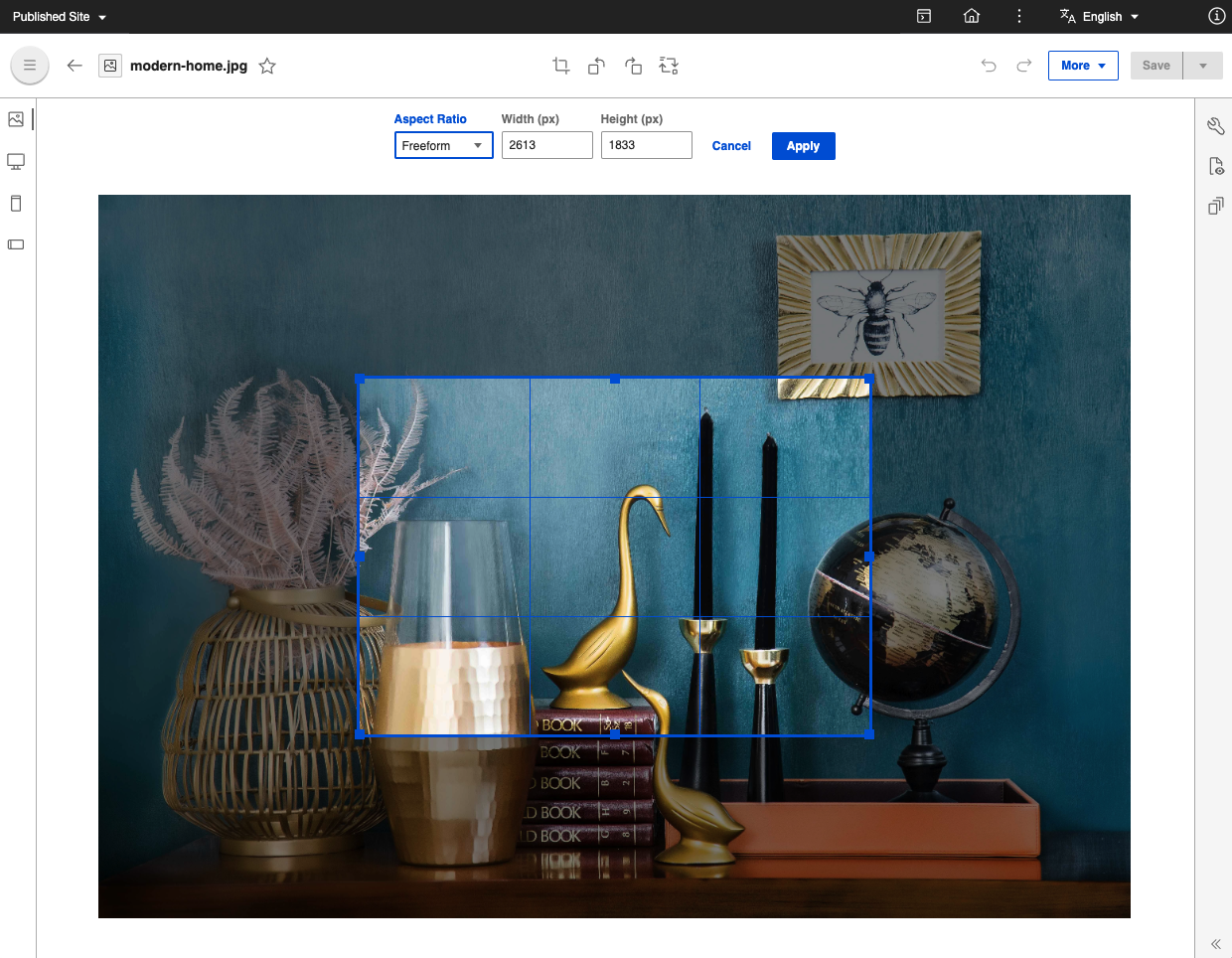Open the versions panel
This screenshot has height=958, width=1232.
point(1216,206)
